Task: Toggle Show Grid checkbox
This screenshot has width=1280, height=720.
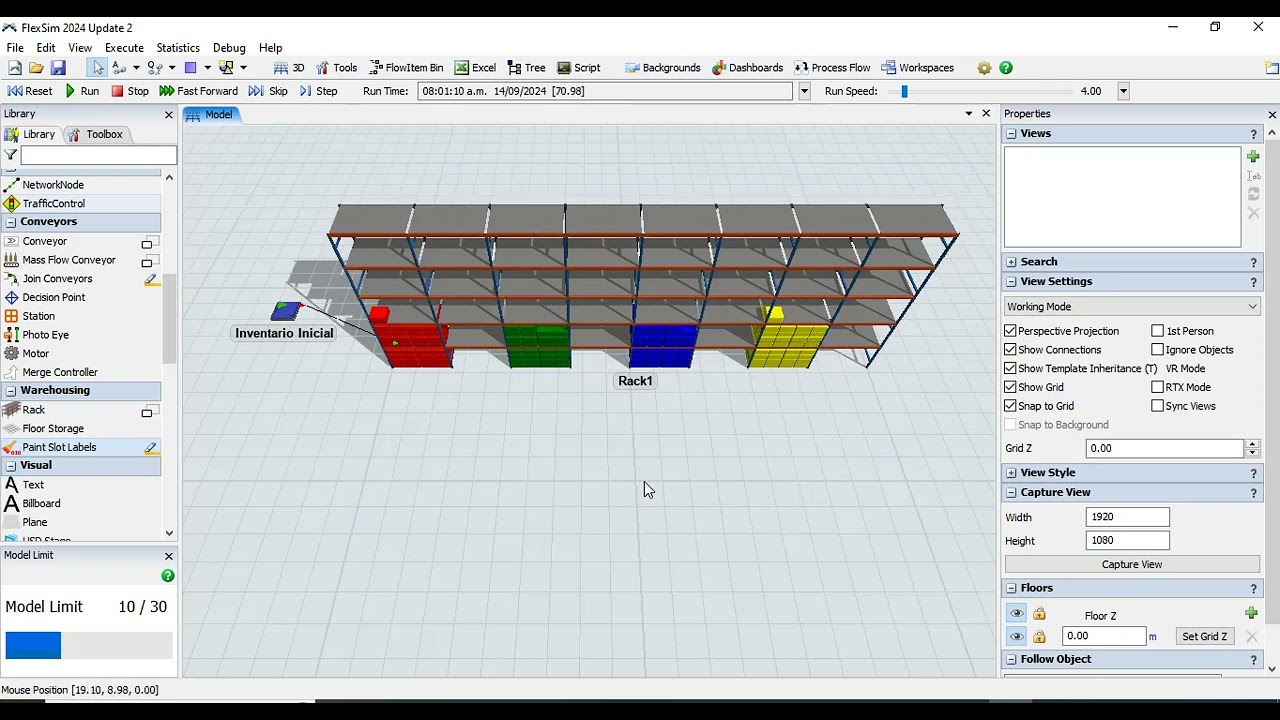Action: [x=1010, y=387]
